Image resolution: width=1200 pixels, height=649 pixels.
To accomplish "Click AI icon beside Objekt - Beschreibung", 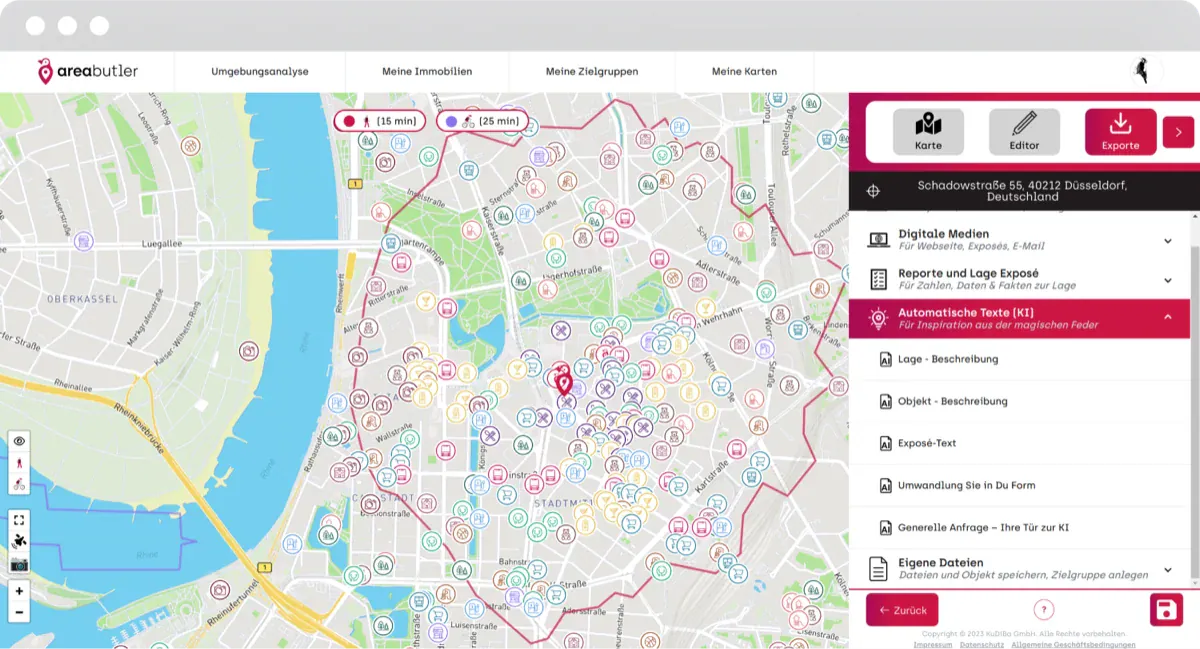I will 885,401.
